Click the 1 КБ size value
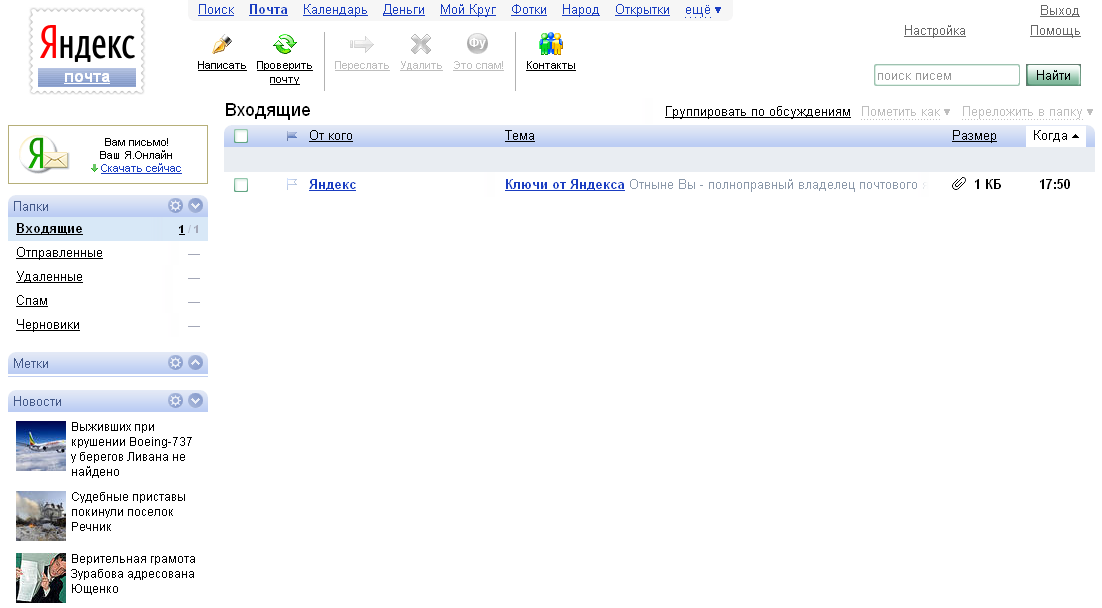This screenshot has height=608, width=1102. click(987, 184)
